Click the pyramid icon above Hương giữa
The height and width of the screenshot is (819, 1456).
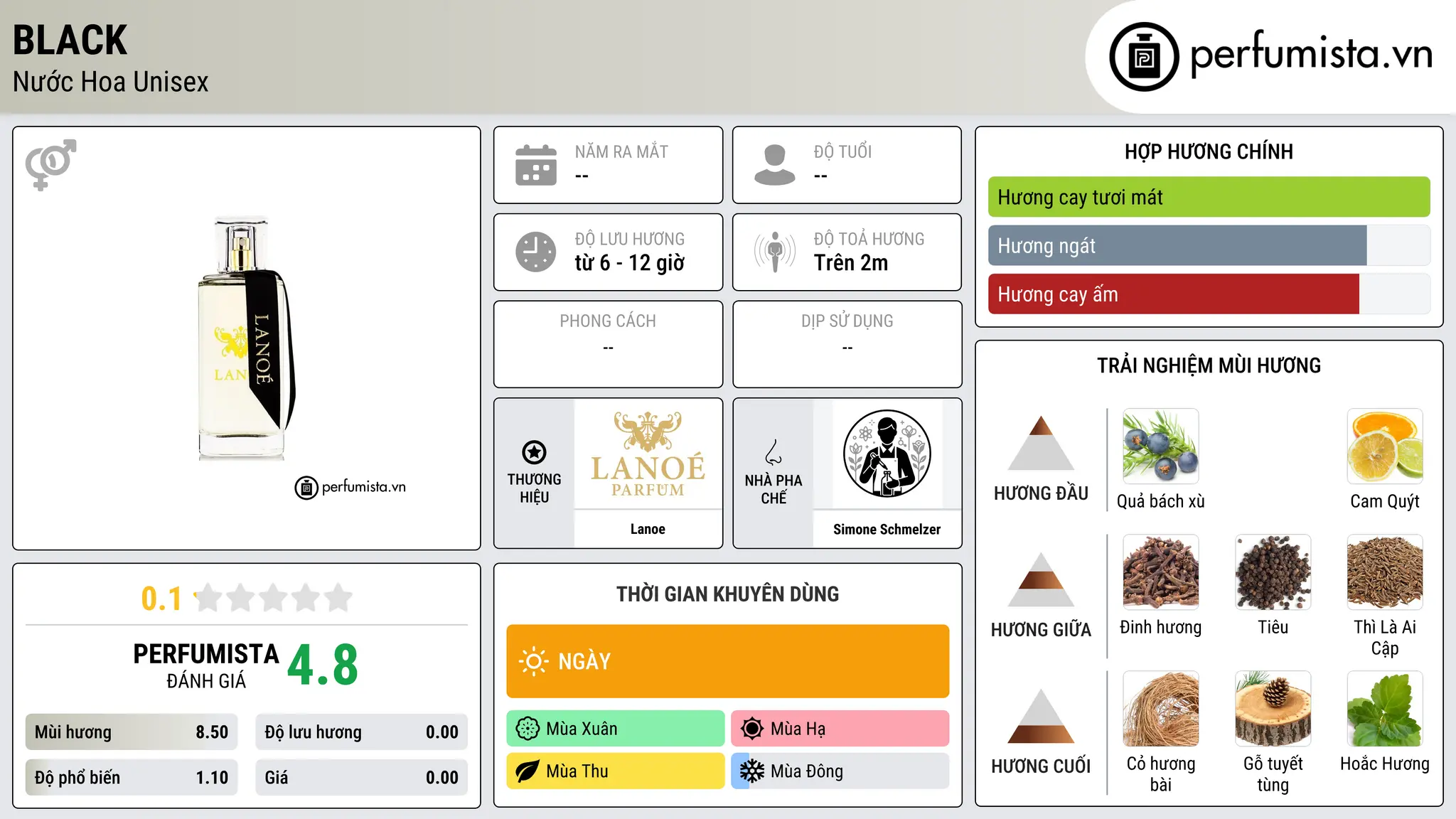coord(1041,579)
